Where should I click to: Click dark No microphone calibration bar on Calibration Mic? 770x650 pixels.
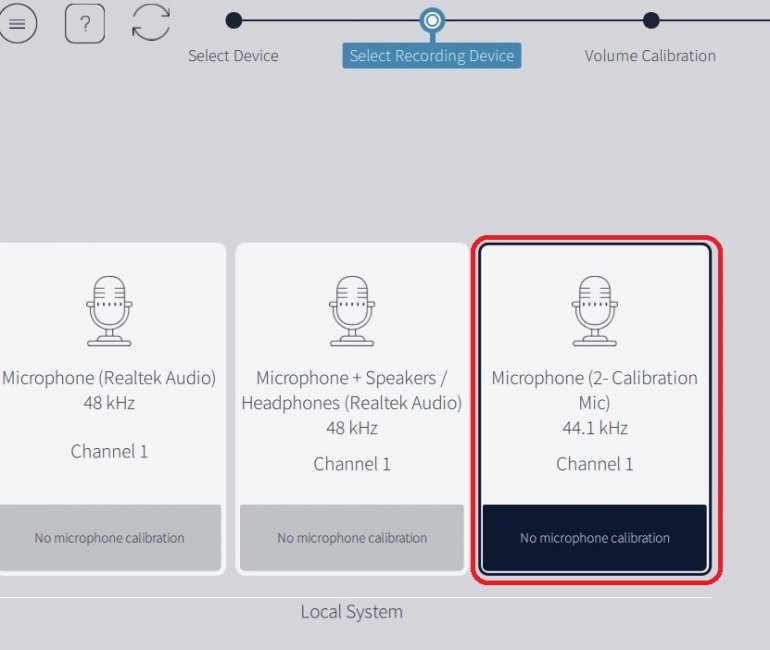point(594,538)
